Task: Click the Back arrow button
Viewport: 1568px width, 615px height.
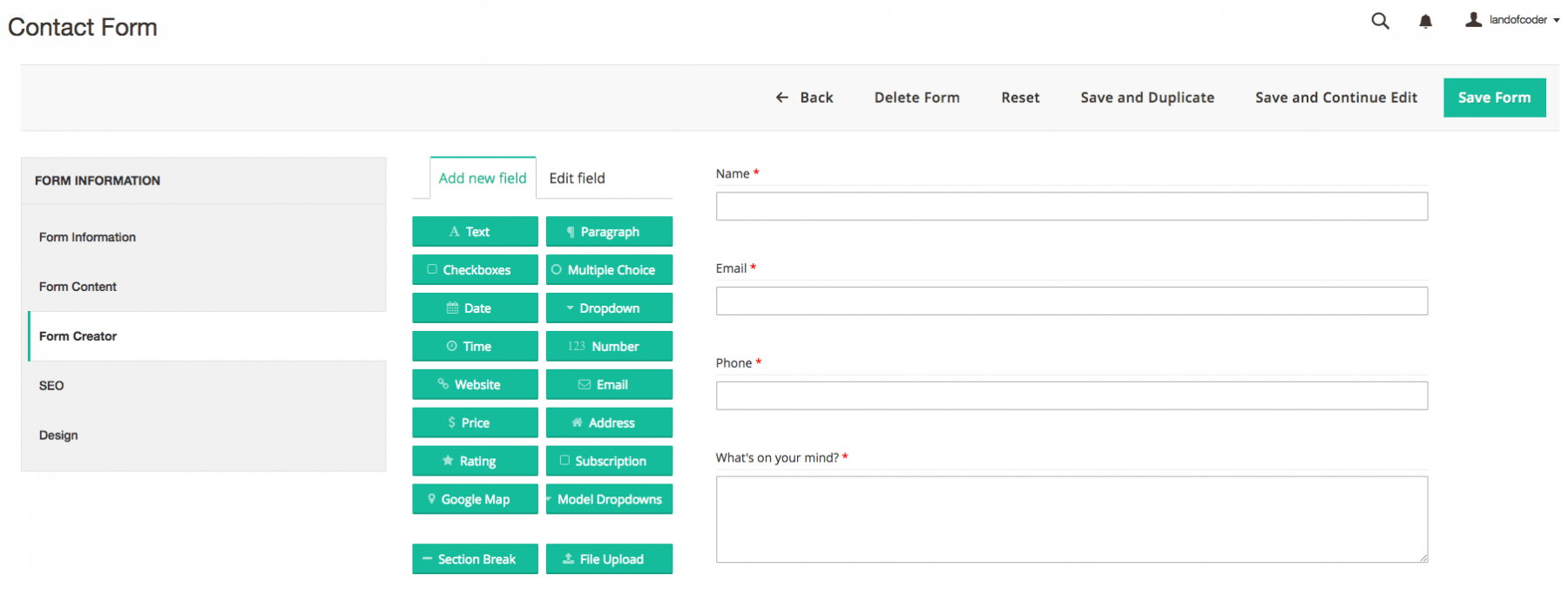Action: [x=804, y=98]
